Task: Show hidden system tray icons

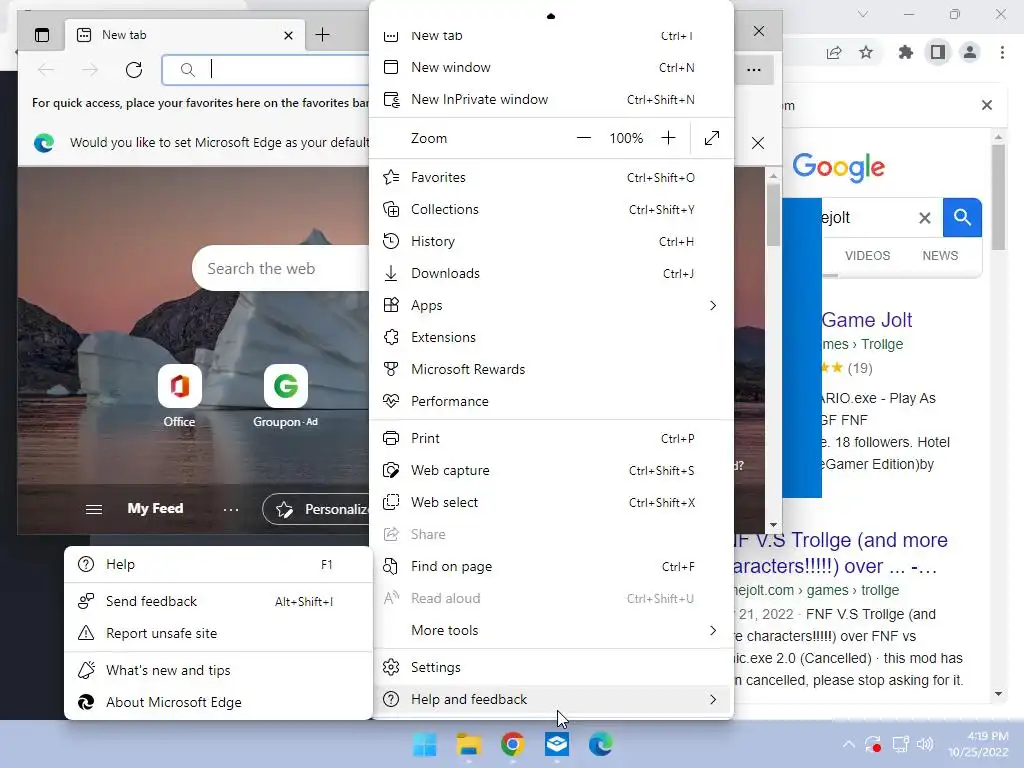Action: coord(848,744)
